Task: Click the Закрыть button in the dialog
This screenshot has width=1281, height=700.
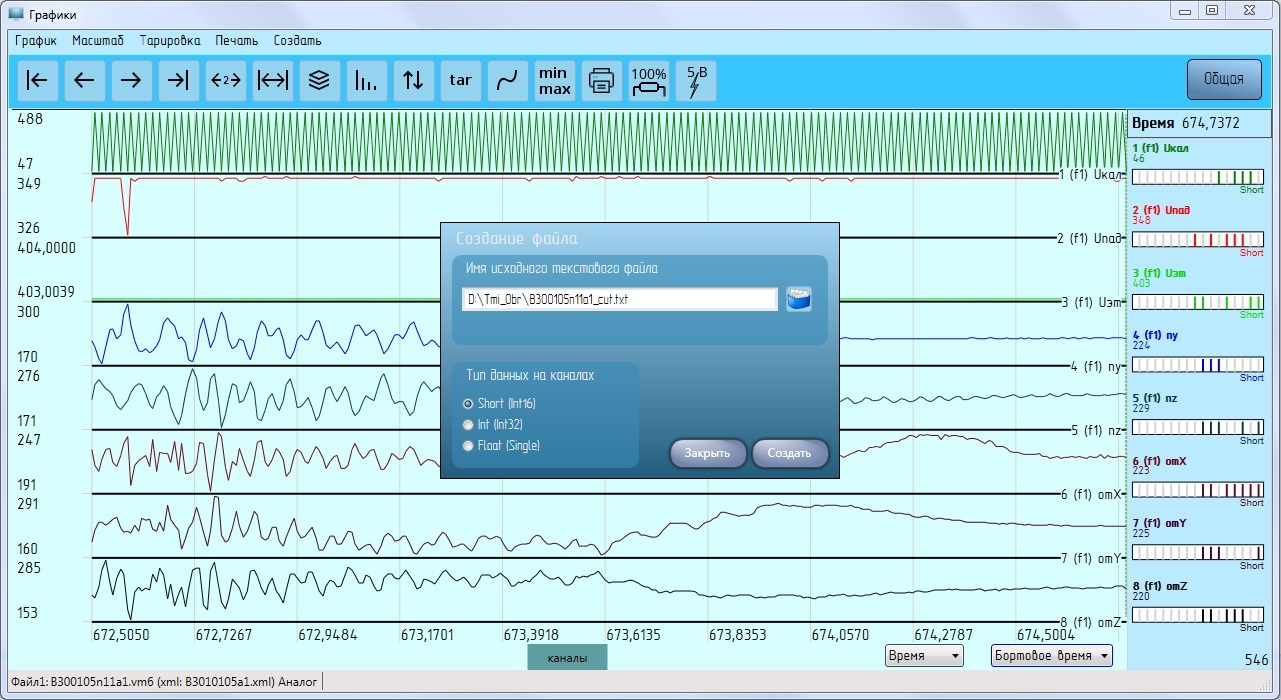Action: [707, 453]
